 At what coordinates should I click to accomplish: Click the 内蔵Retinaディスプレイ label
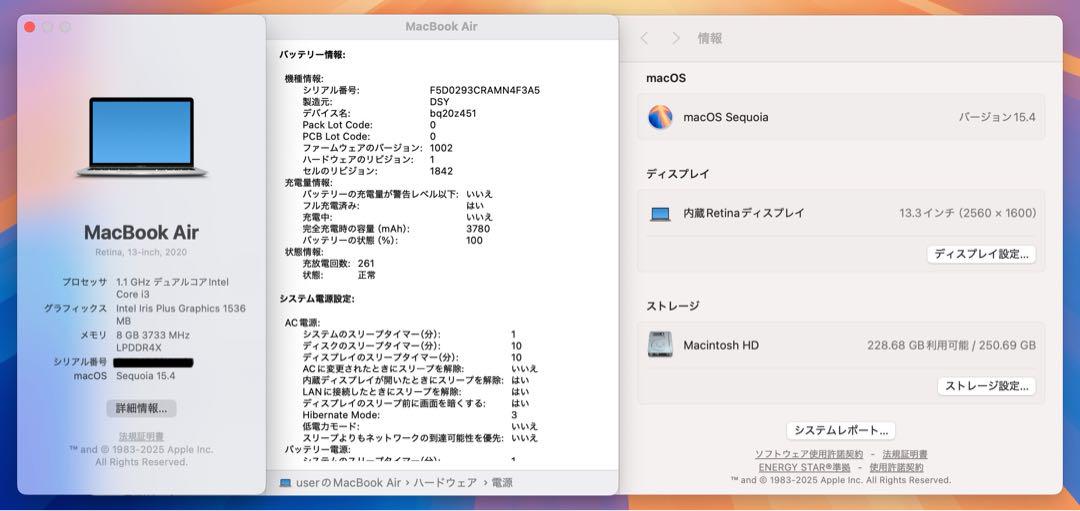(x=744, y=213)
